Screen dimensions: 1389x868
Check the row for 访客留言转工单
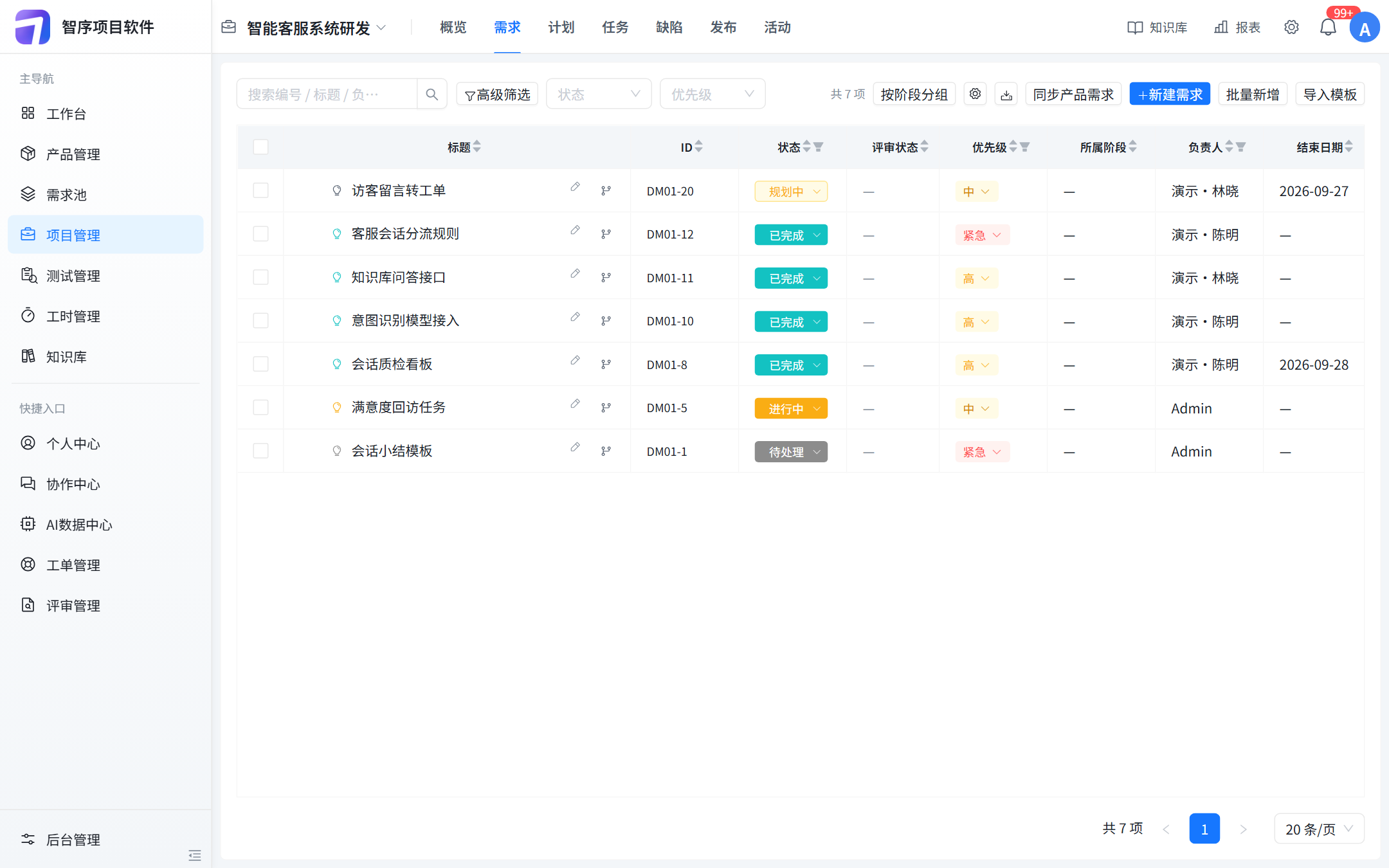point(260,190)
